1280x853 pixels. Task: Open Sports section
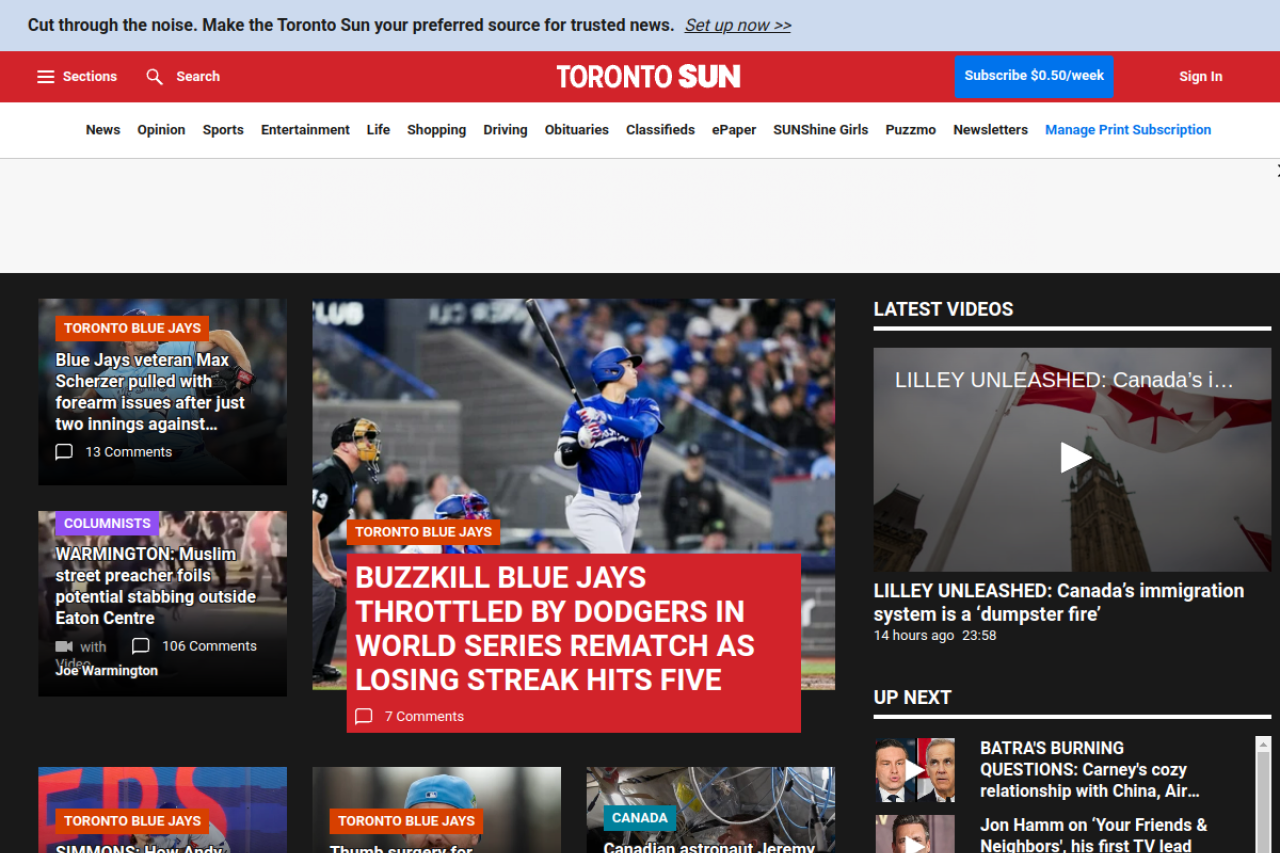coord(223,130)
